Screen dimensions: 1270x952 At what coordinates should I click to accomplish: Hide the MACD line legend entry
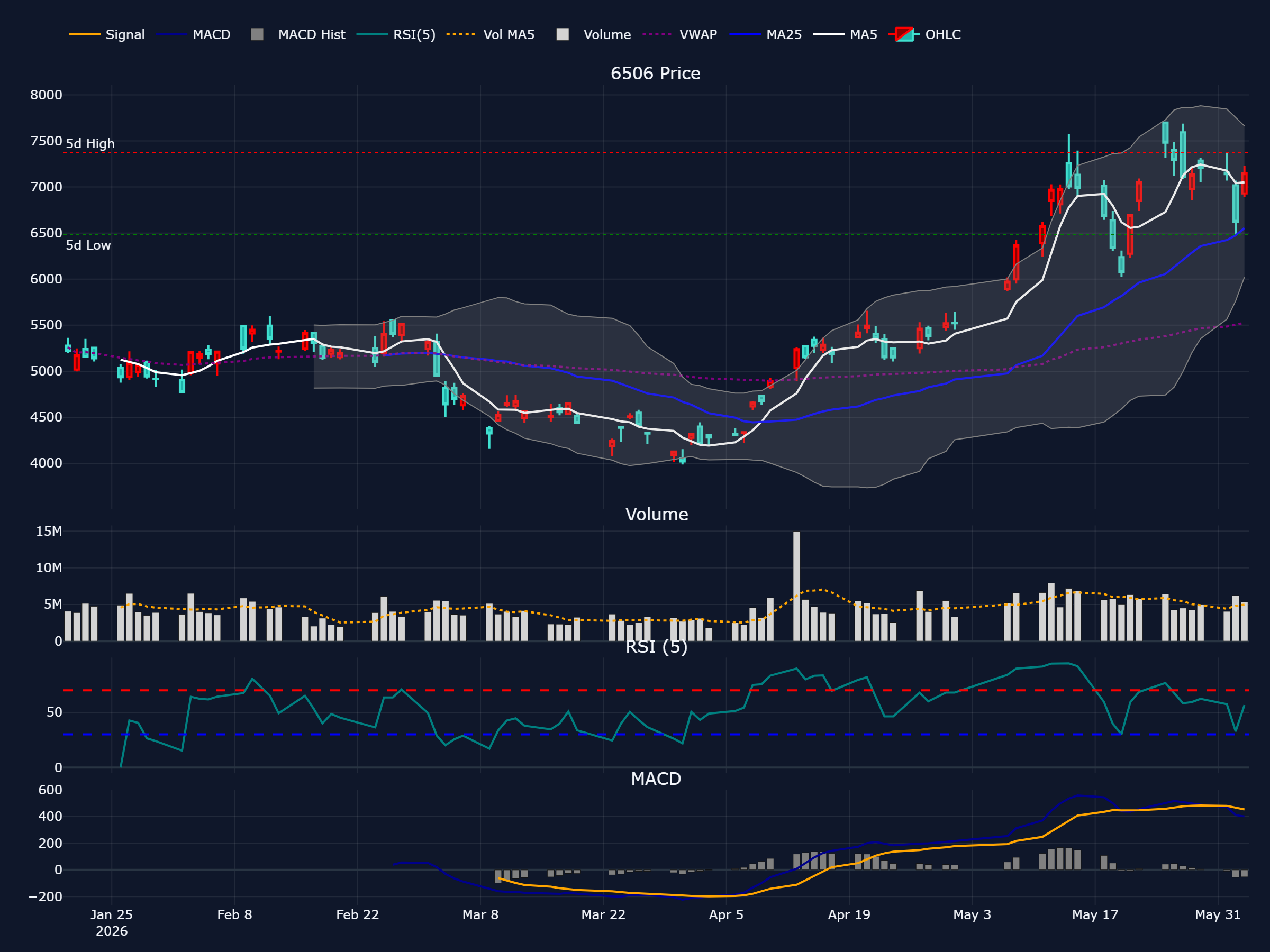click(x=193, y=34)
